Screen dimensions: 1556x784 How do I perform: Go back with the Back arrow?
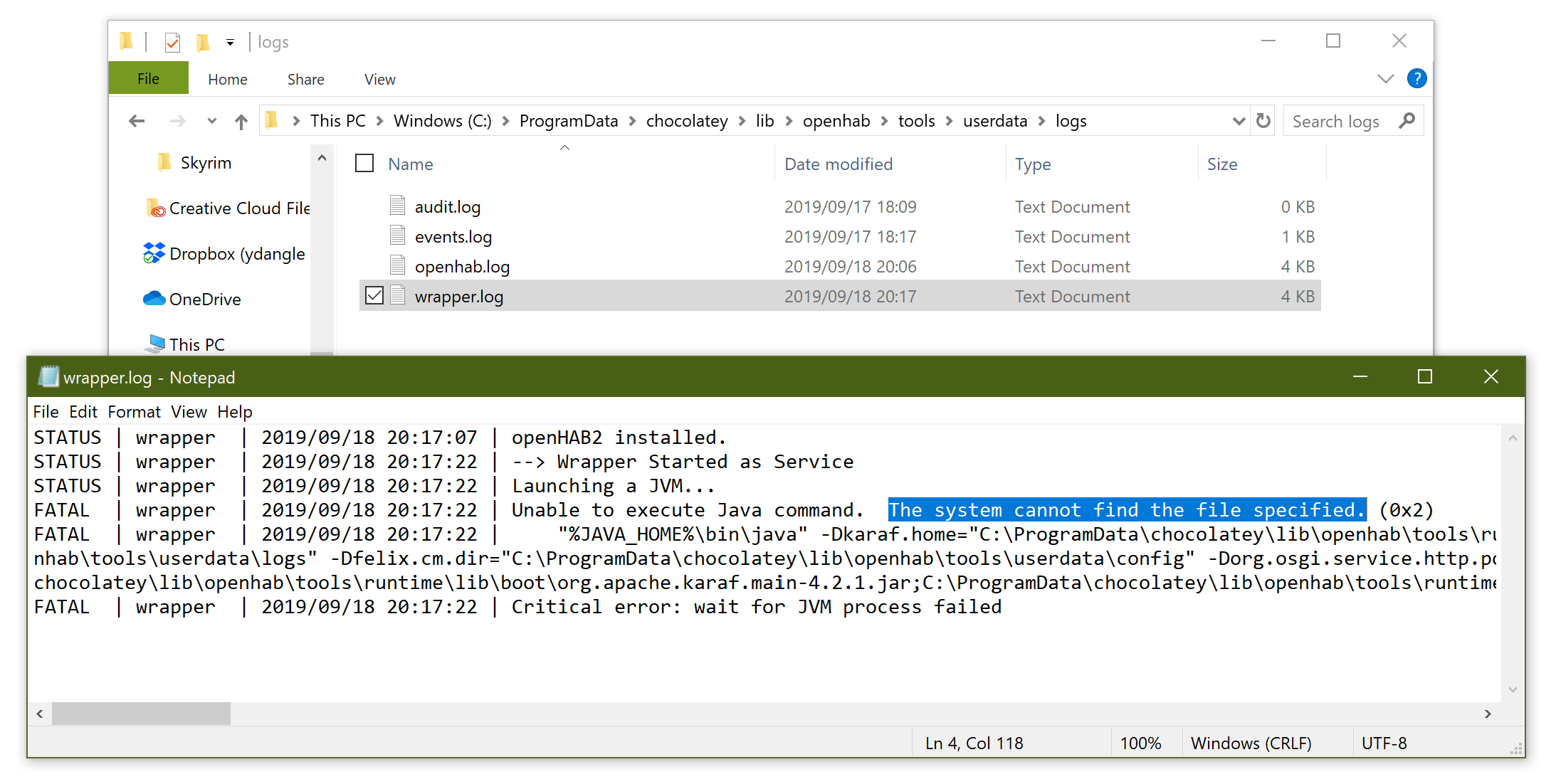(x=137, y=122)
